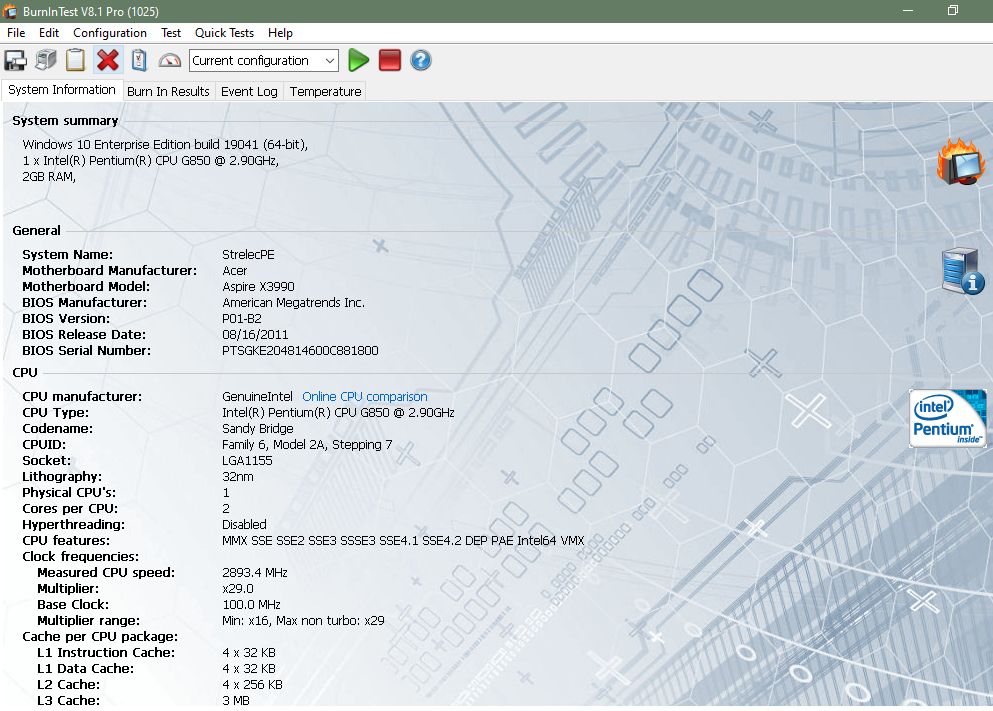Click the lithography value 32nm
Viewport: 993px width, 711px height.
tap(237, 477)
